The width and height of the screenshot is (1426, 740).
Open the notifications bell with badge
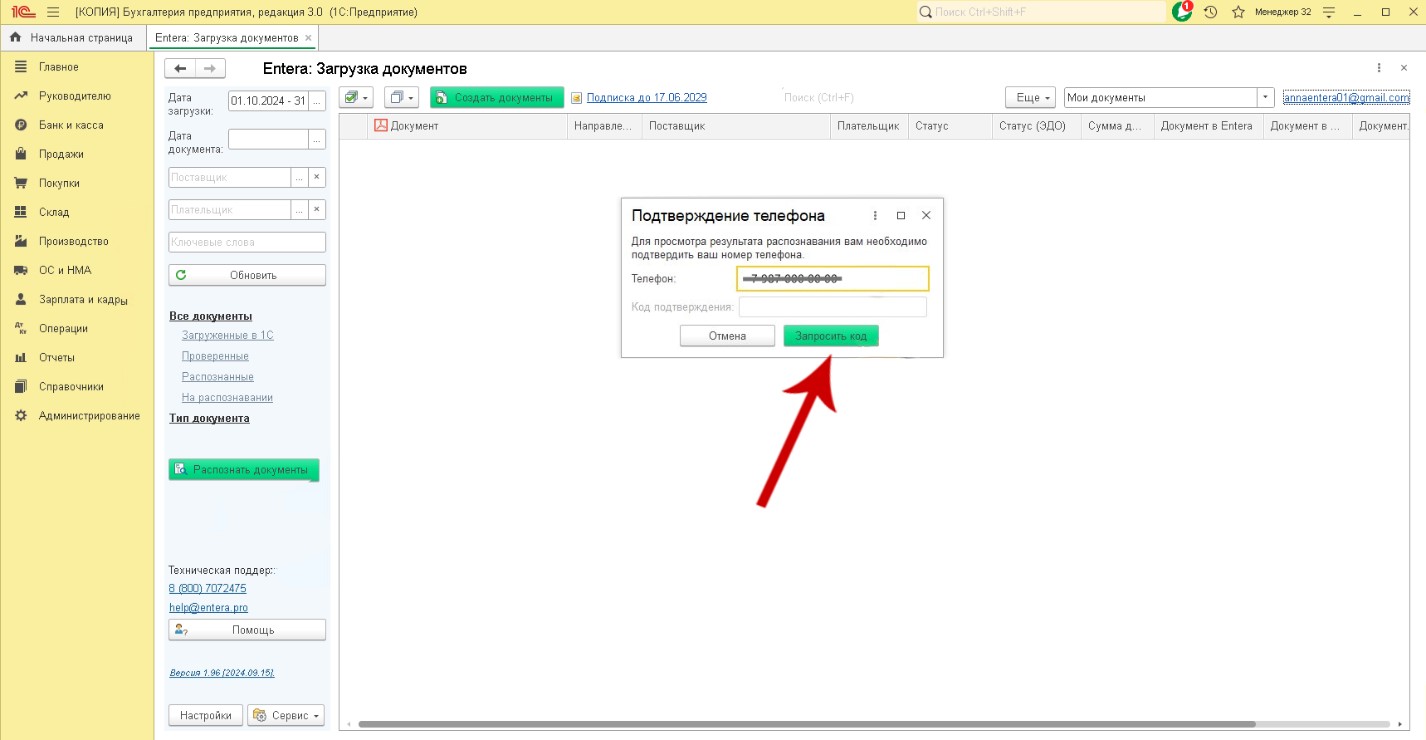1182,12
